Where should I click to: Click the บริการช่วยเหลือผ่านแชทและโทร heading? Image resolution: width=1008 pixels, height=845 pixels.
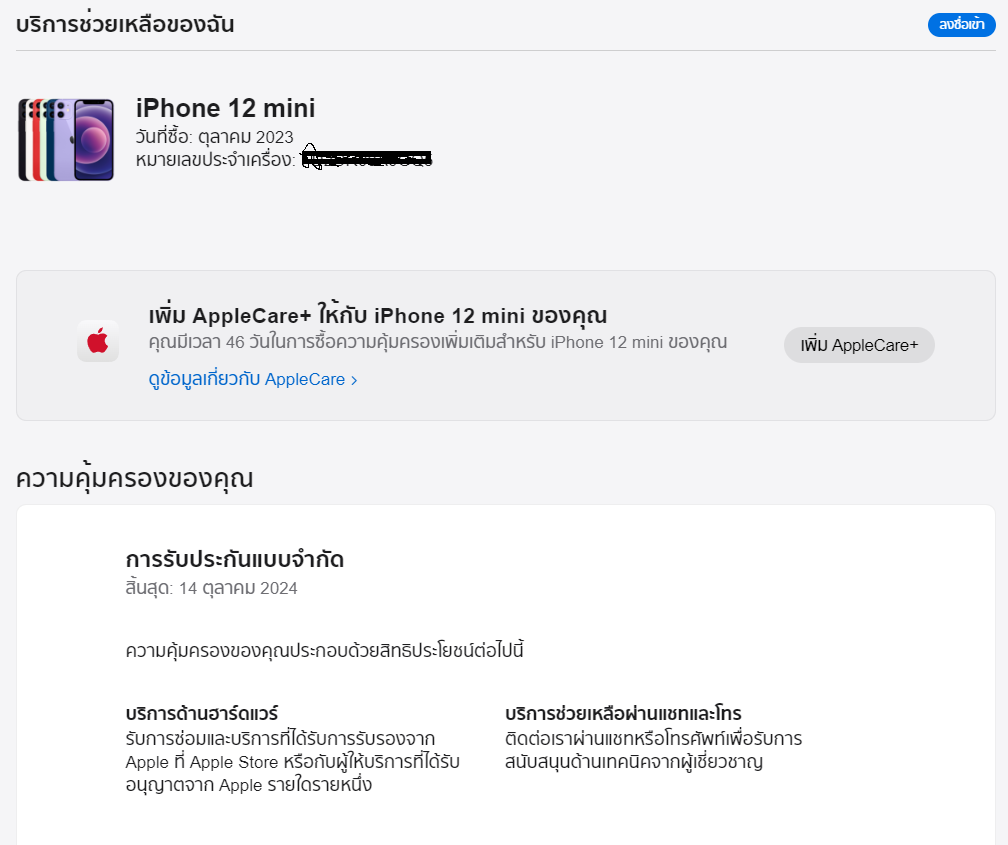pos(623,713)
